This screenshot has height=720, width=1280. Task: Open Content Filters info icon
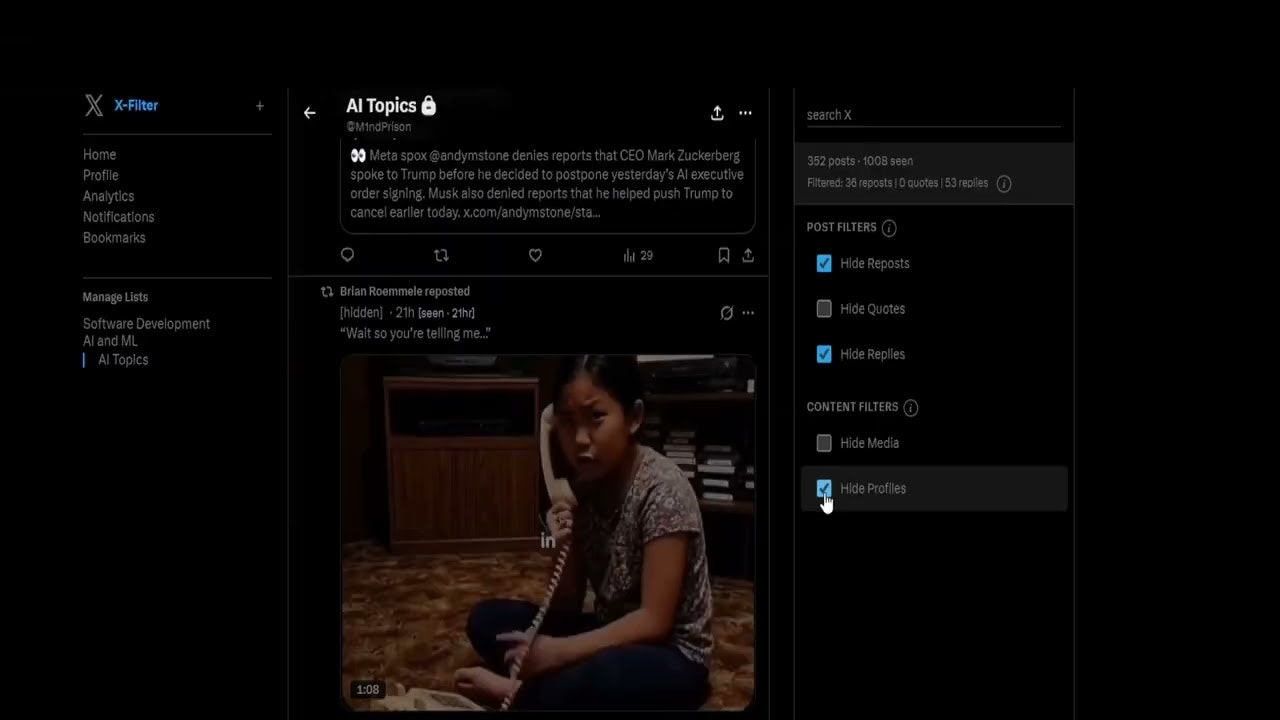[x=910, y=408]
